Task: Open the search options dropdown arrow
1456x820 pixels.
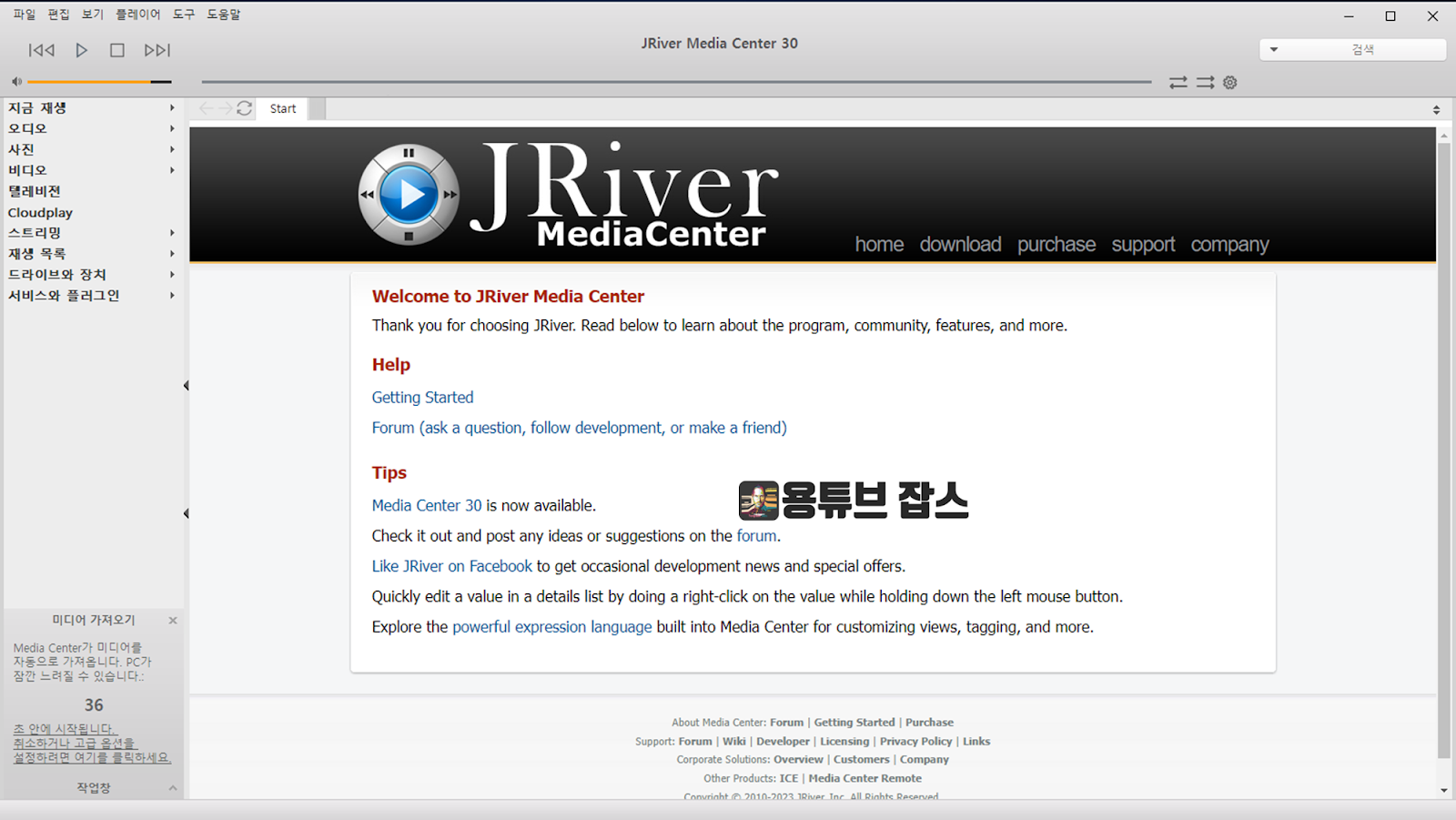Action: [1274, 49]
